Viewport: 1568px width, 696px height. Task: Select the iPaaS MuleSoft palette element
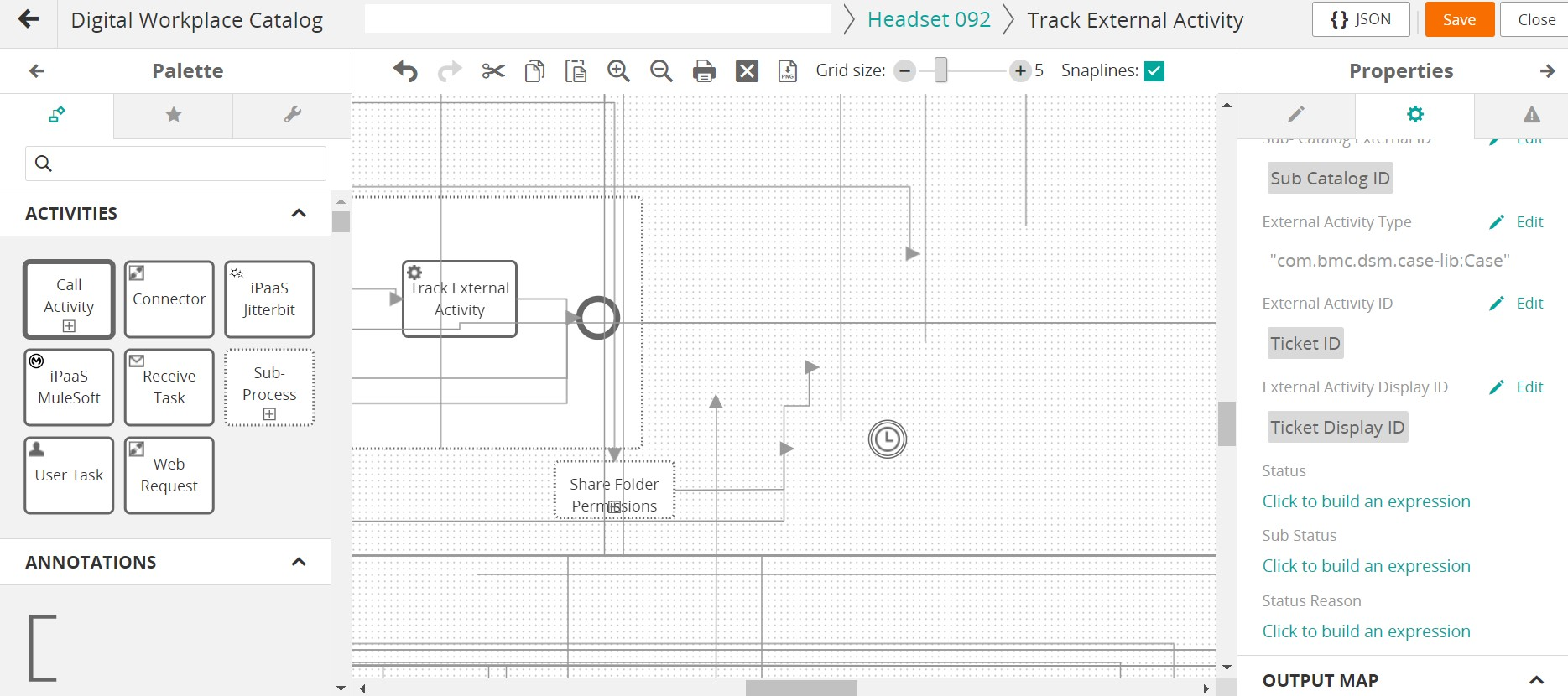69,387
